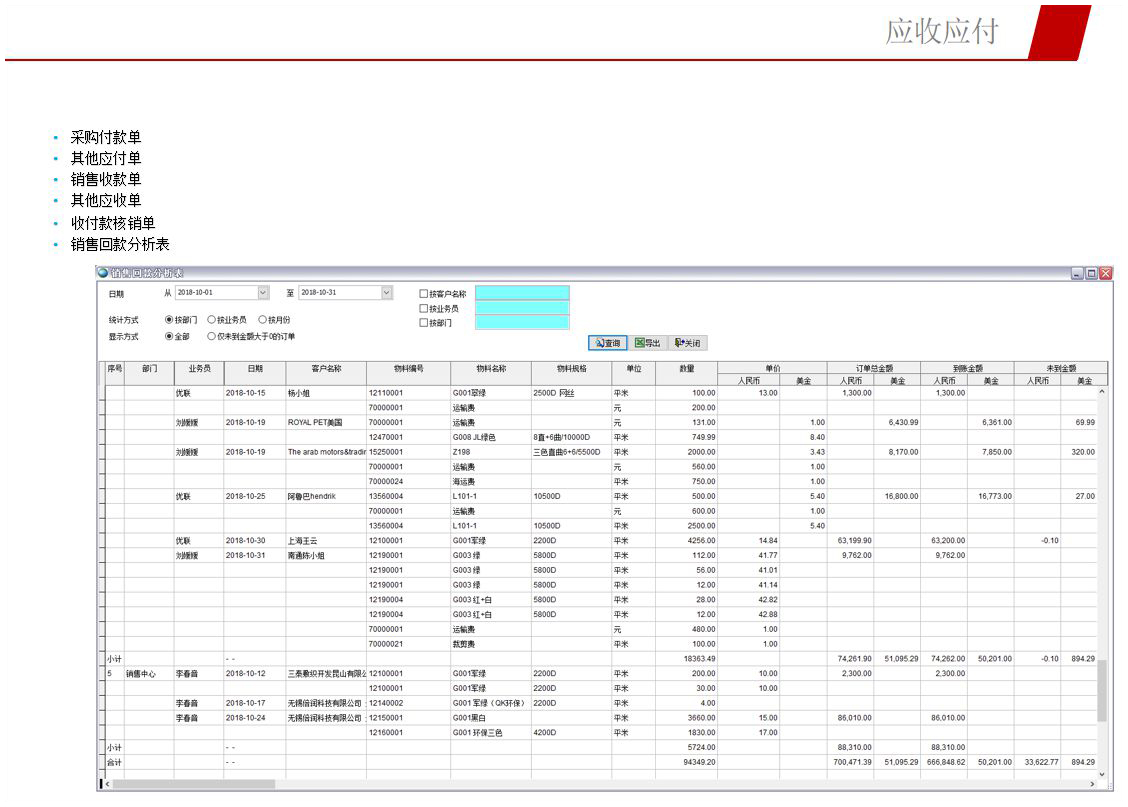Click the 物料编号 column header
The width and height of the screenshot is (1128, 807).
tap(408, 369)
